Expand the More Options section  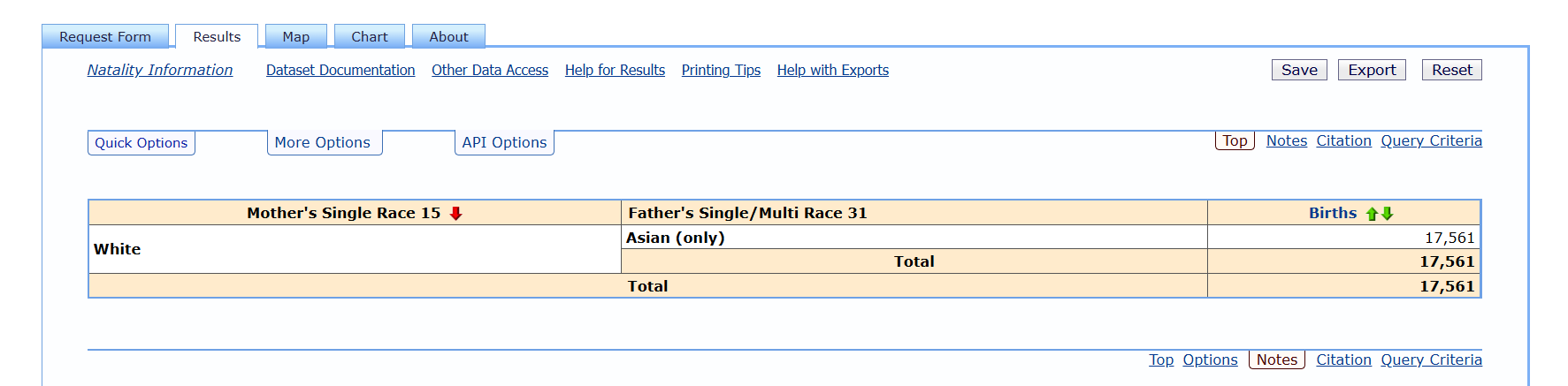click(323, 142)
